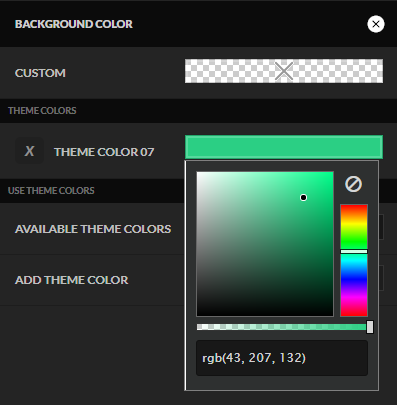Pick blue on the vertical hue strip
The image size is (397, 405).
pos(354,278)
